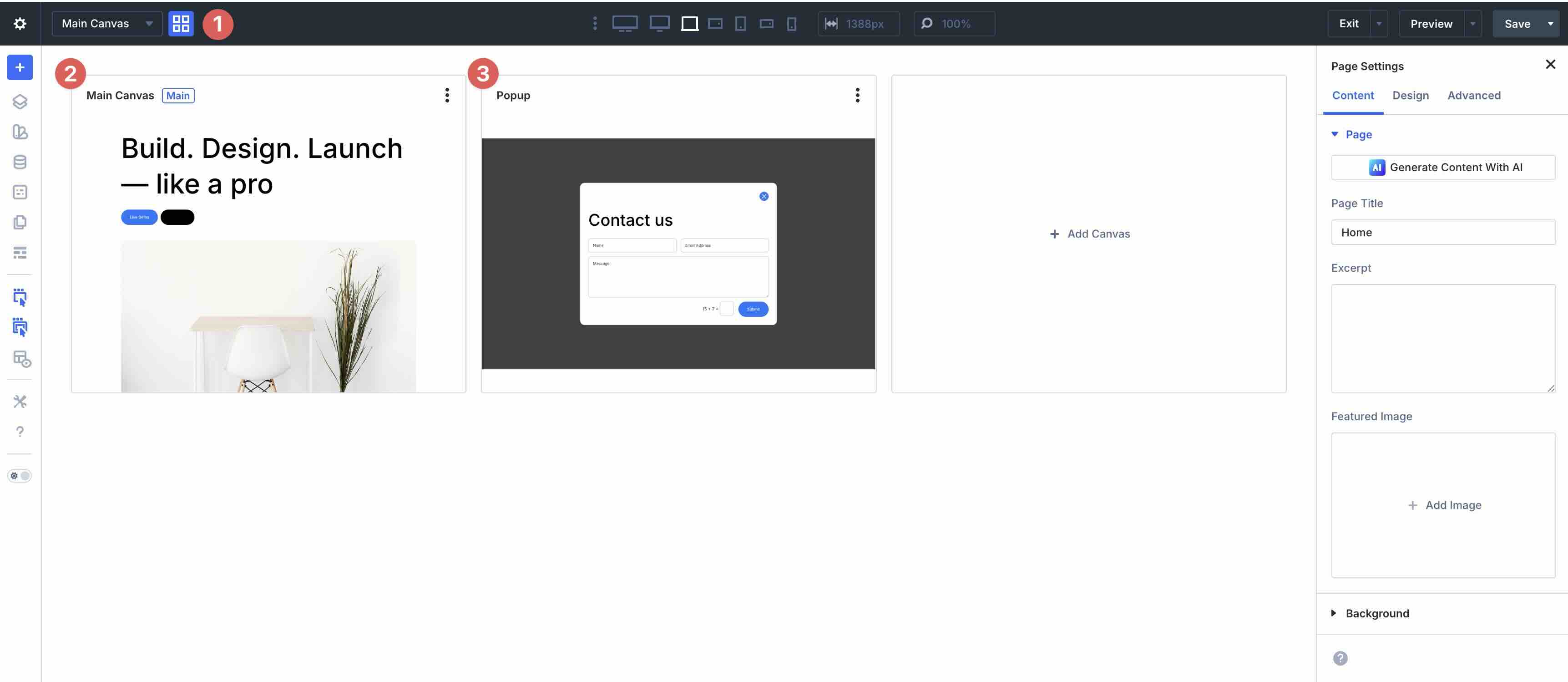Image resolution: width=1568 pixels, height=682 pixels.
Task: Select the cut/tools icon near sidebar bottom
Action: 20,401
